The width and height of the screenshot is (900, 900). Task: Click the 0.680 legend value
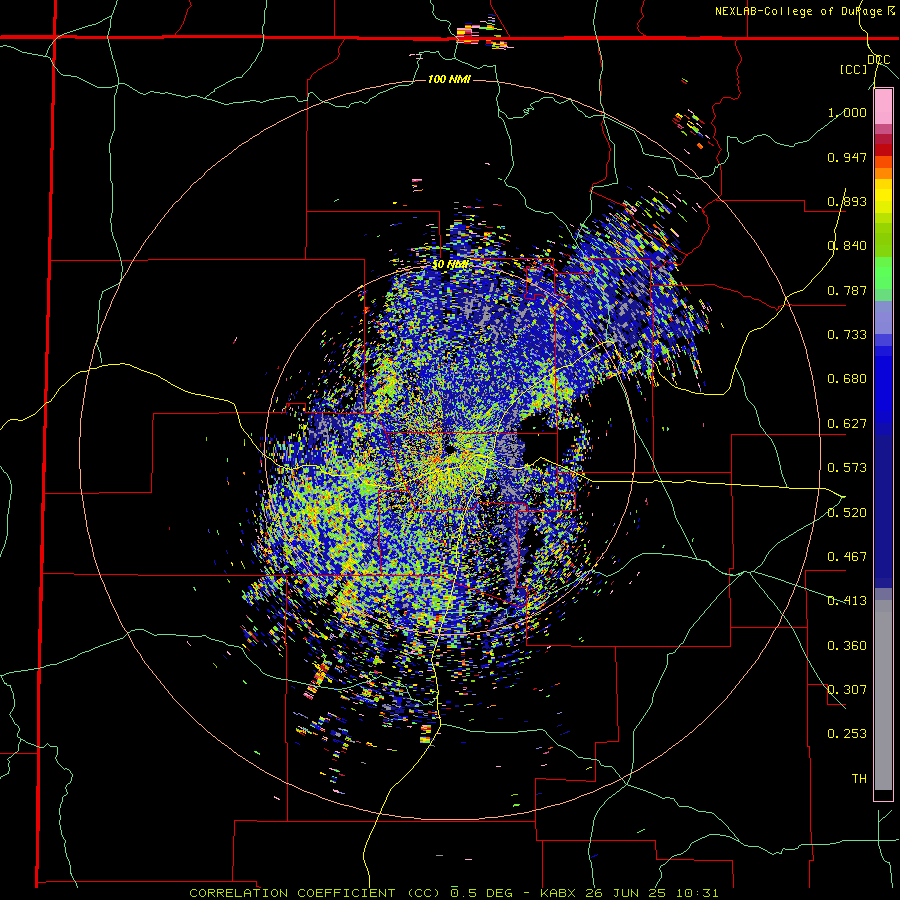coord(847,379)
